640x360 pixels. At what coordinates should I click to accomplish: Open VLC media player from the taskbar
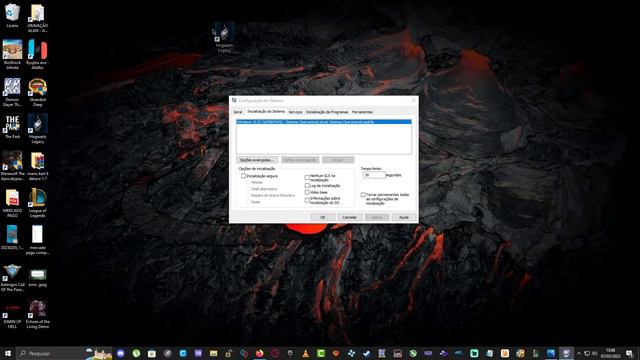[x=305, y=353]
